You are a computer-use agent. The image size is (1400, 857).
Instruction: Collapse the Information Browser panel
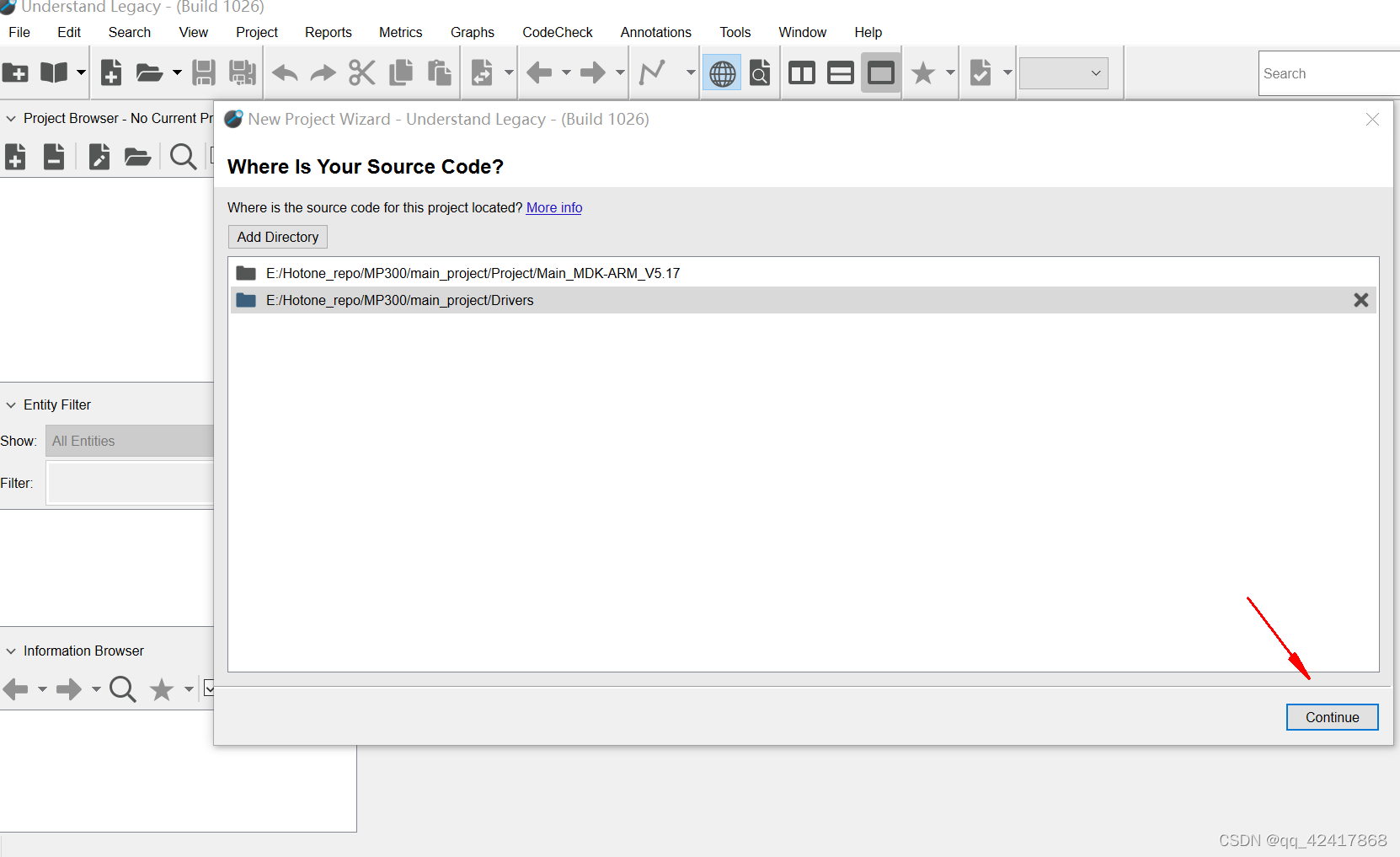click(11, 651)
